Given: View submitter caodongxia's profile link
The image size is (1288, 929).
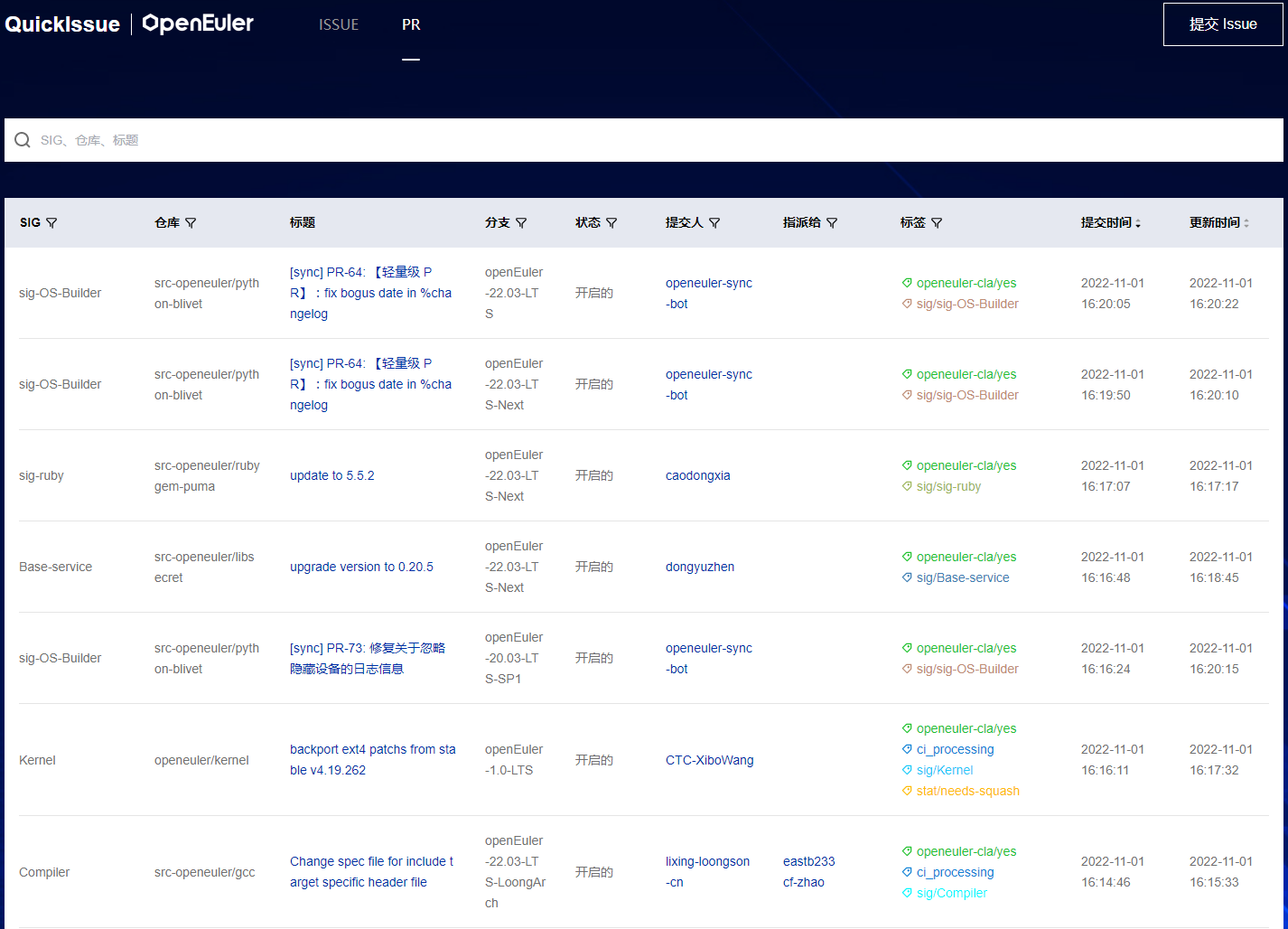Looking at the screenshot, I should 697,475.
